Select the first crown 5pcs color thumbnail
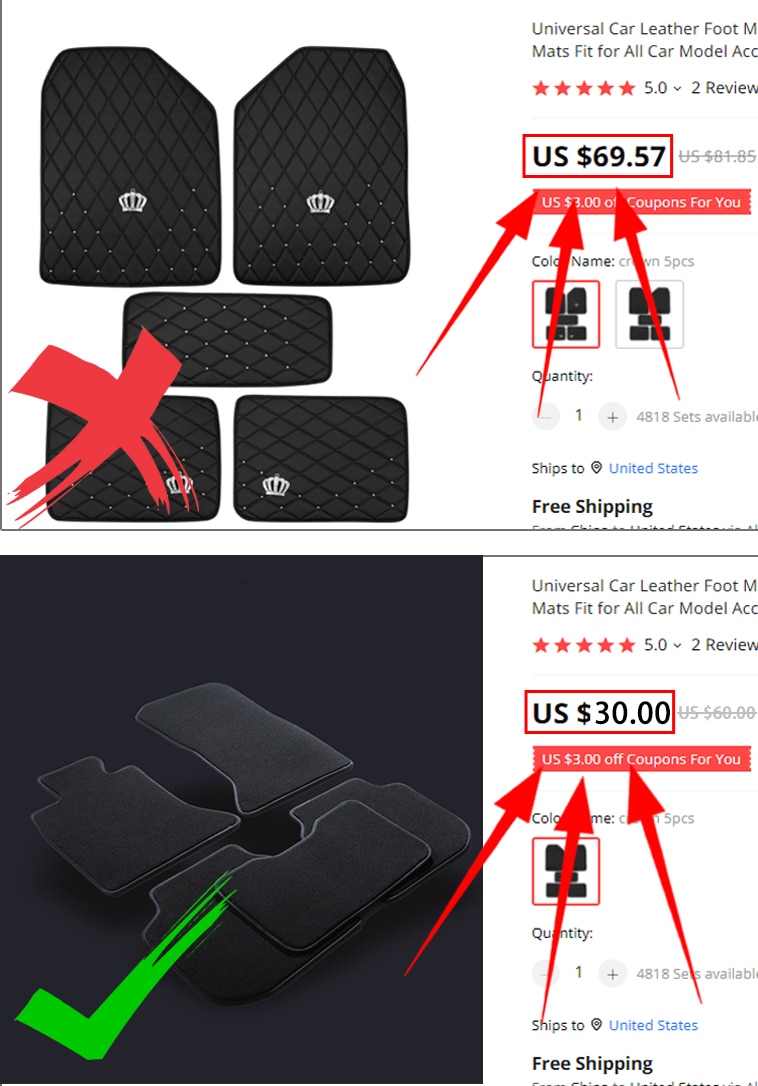Image resolution: width=758 pixels, height=1086 pixels. [566, 314]
